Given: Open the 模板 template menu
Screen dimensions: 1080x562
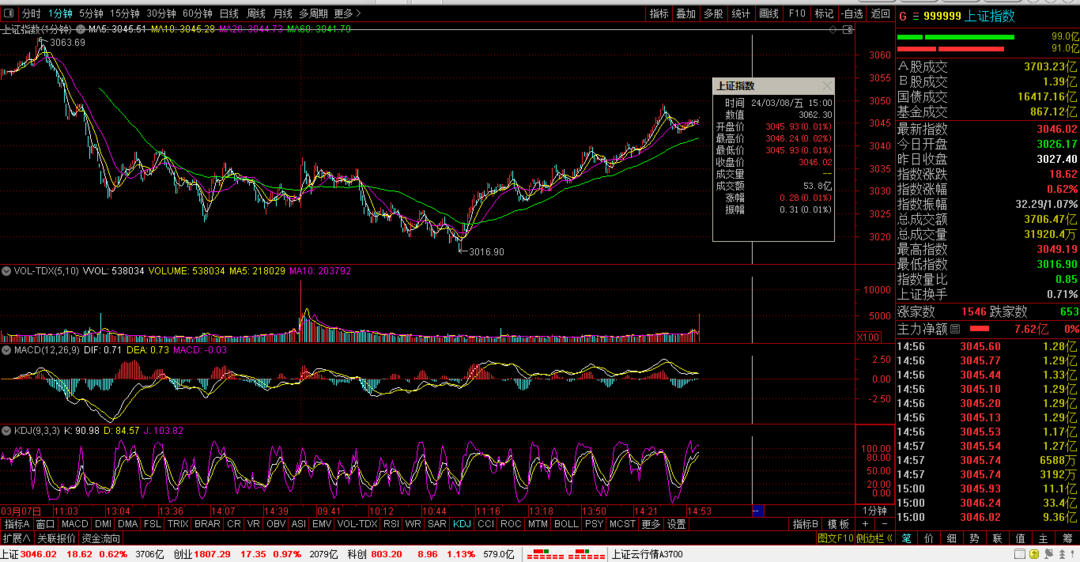Looking at the screenshot, I should click(838, 524).
